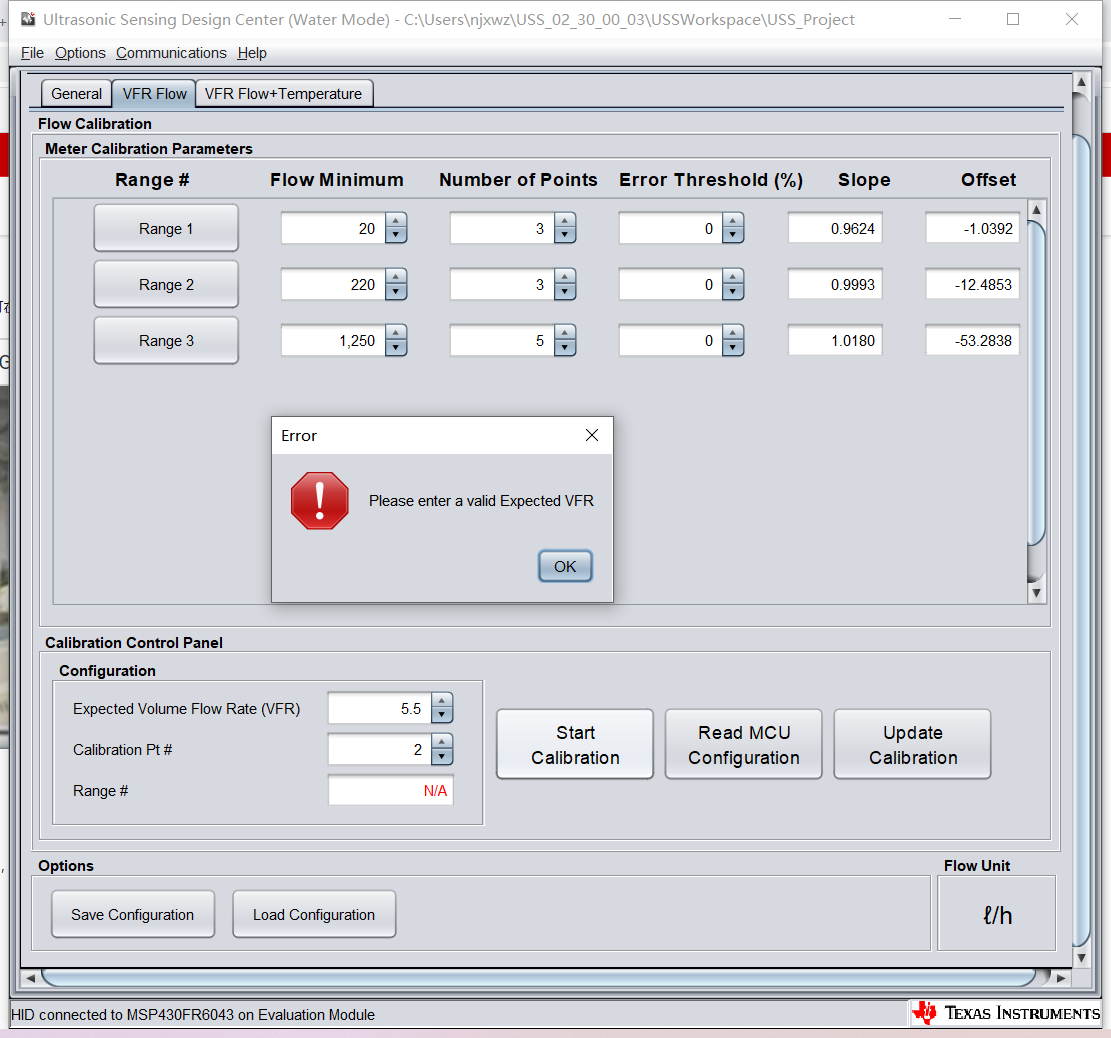
Task: Click Range 3 Flow Minimum field showing 1,250
Action: point(333,340)
